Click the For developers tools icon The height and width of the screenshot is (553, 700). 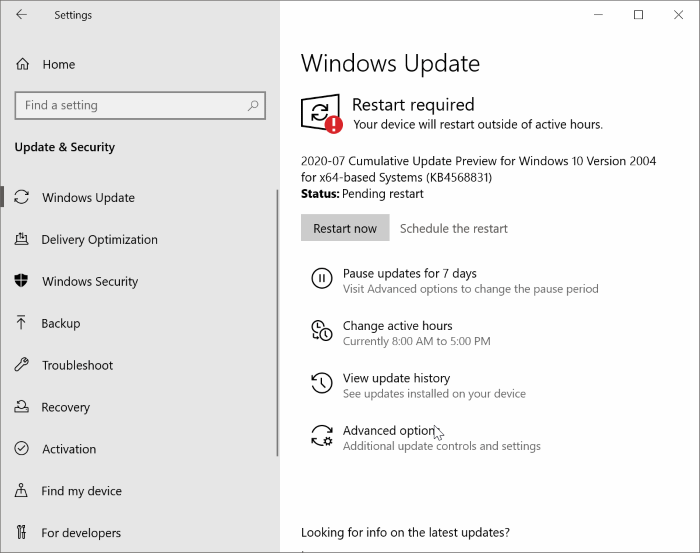[21, 532]
